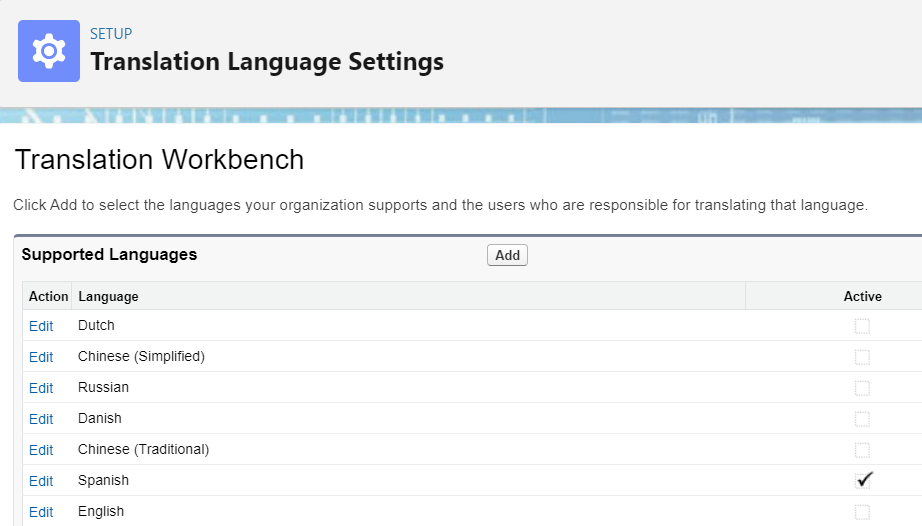Viewport: 922px width, 526px height.
Task: Toggle Active checkbox for Dutch
Action: tap(862, 326)
